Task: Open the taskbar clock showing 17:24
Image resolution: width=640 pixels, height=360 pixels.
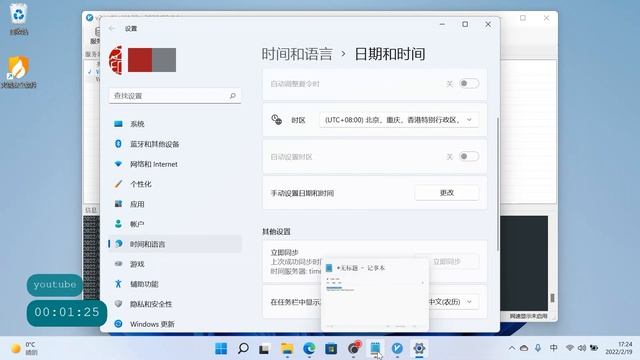Action: (619, 348)
